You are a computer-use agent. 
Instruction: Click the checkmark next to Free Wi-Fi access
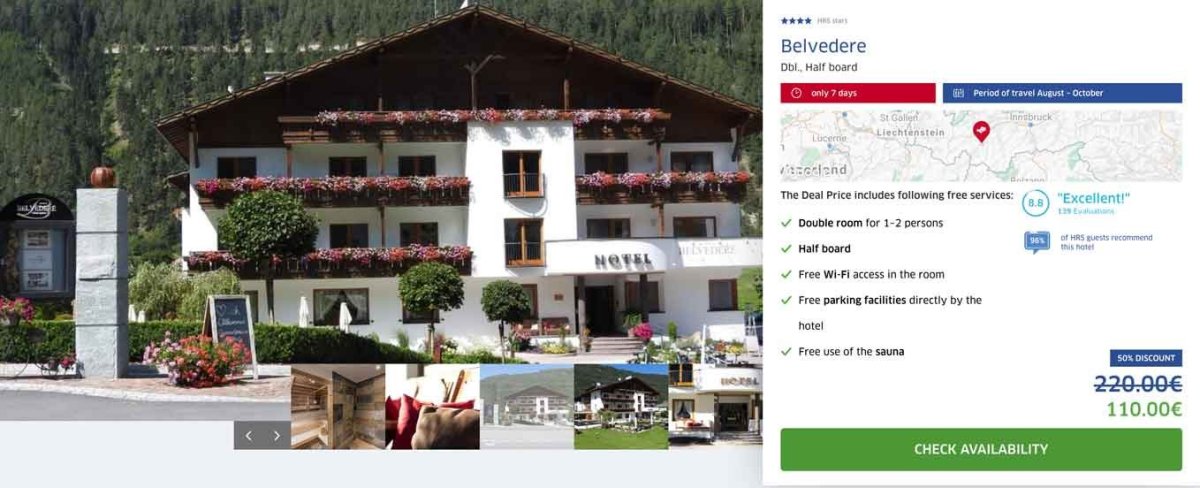tap(786, 274)
